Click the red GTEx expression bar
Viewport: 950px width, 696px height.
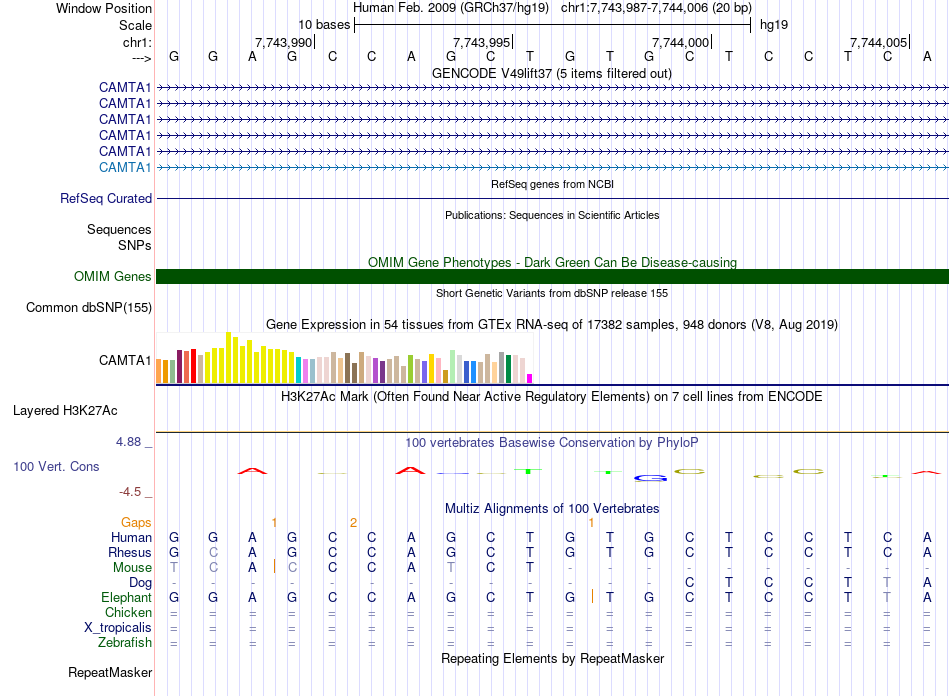tap(193, 366)
